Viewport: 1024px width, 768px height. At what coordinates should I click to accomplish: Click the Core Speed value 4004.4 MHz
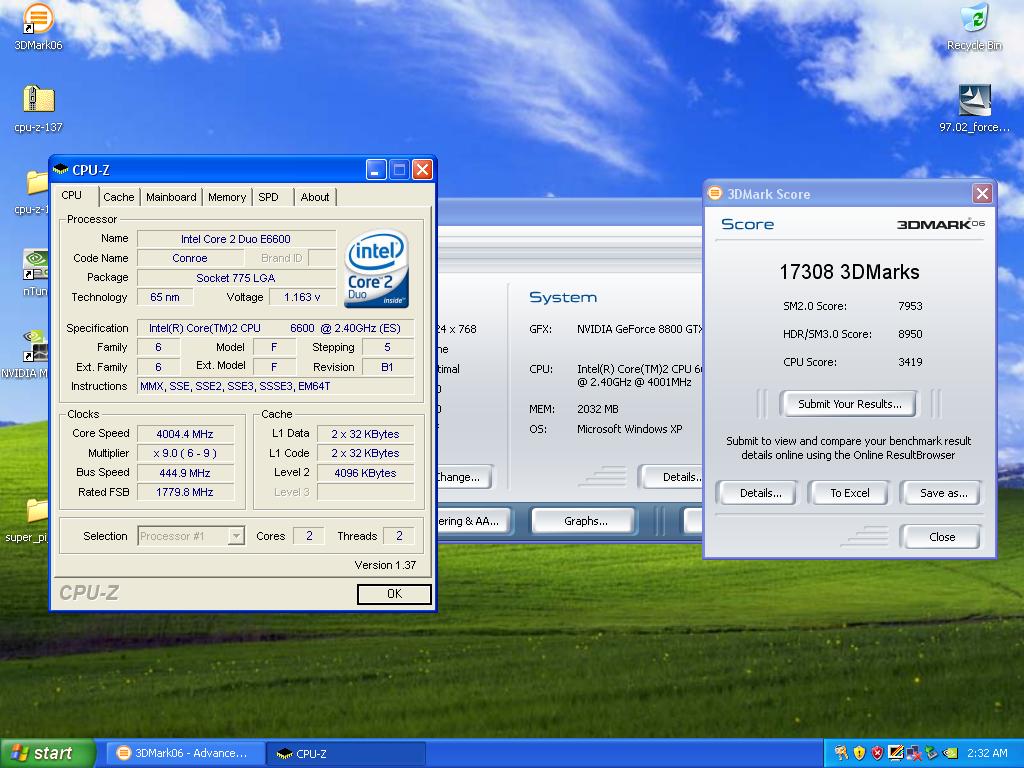tap(185, 434)
